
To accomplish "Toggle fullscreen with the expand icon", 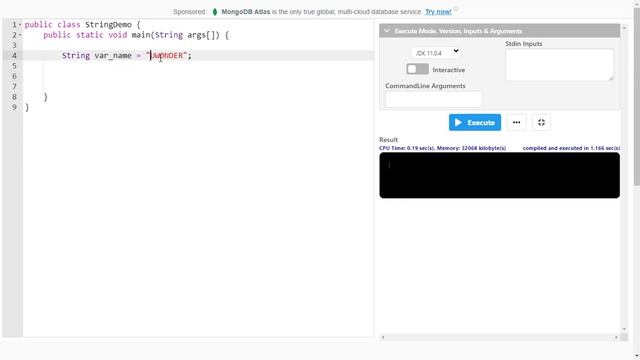I will tap(541, 122).
